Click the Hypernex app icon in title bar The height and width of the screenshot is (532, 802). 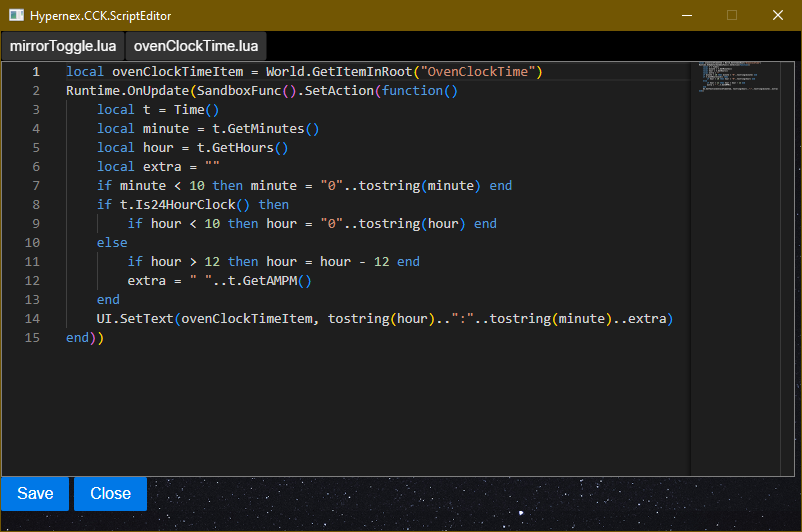click(17, 15)
